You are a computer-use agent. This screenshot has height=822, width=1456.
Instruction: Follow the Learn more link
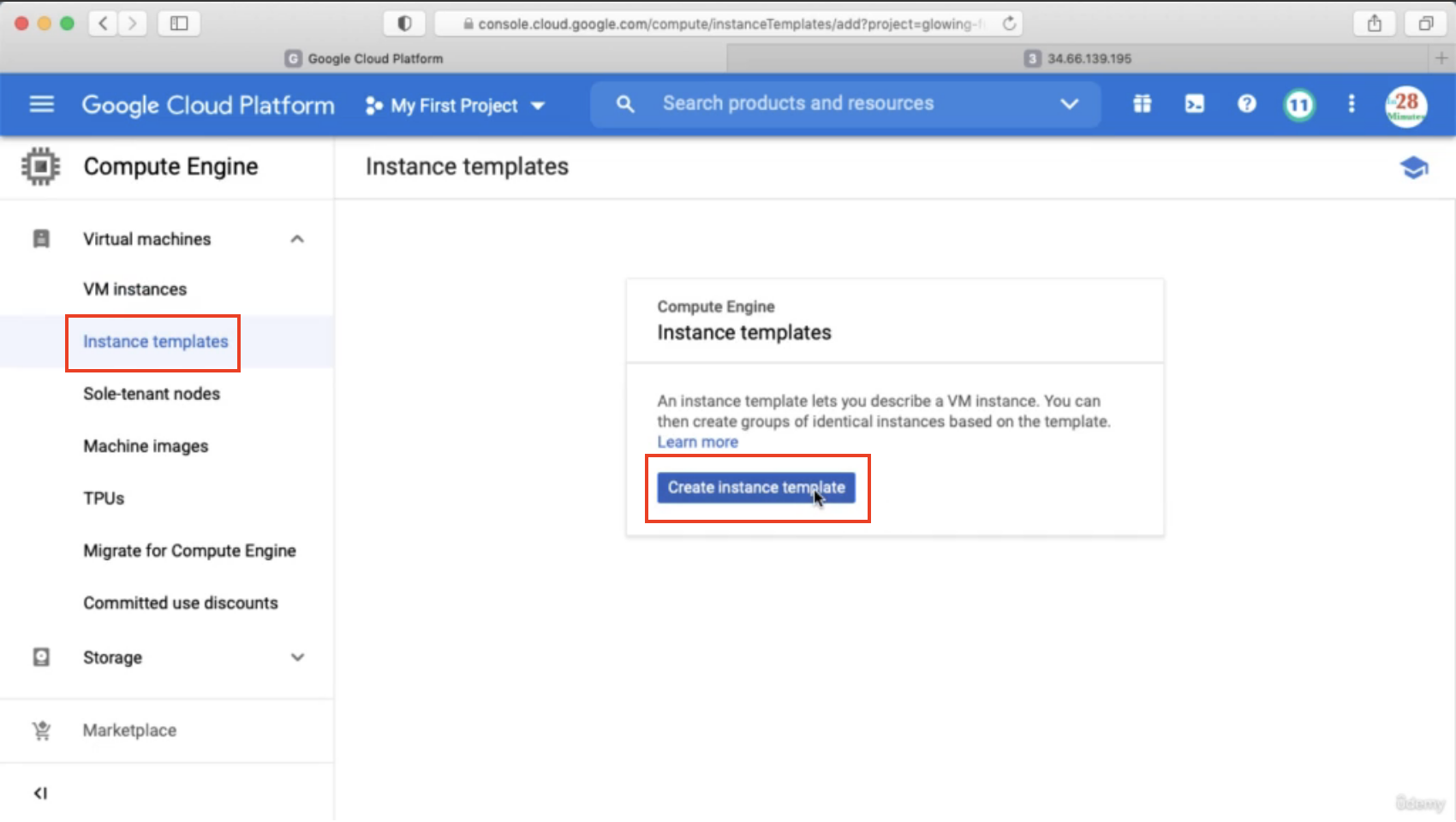coord(697,442)
